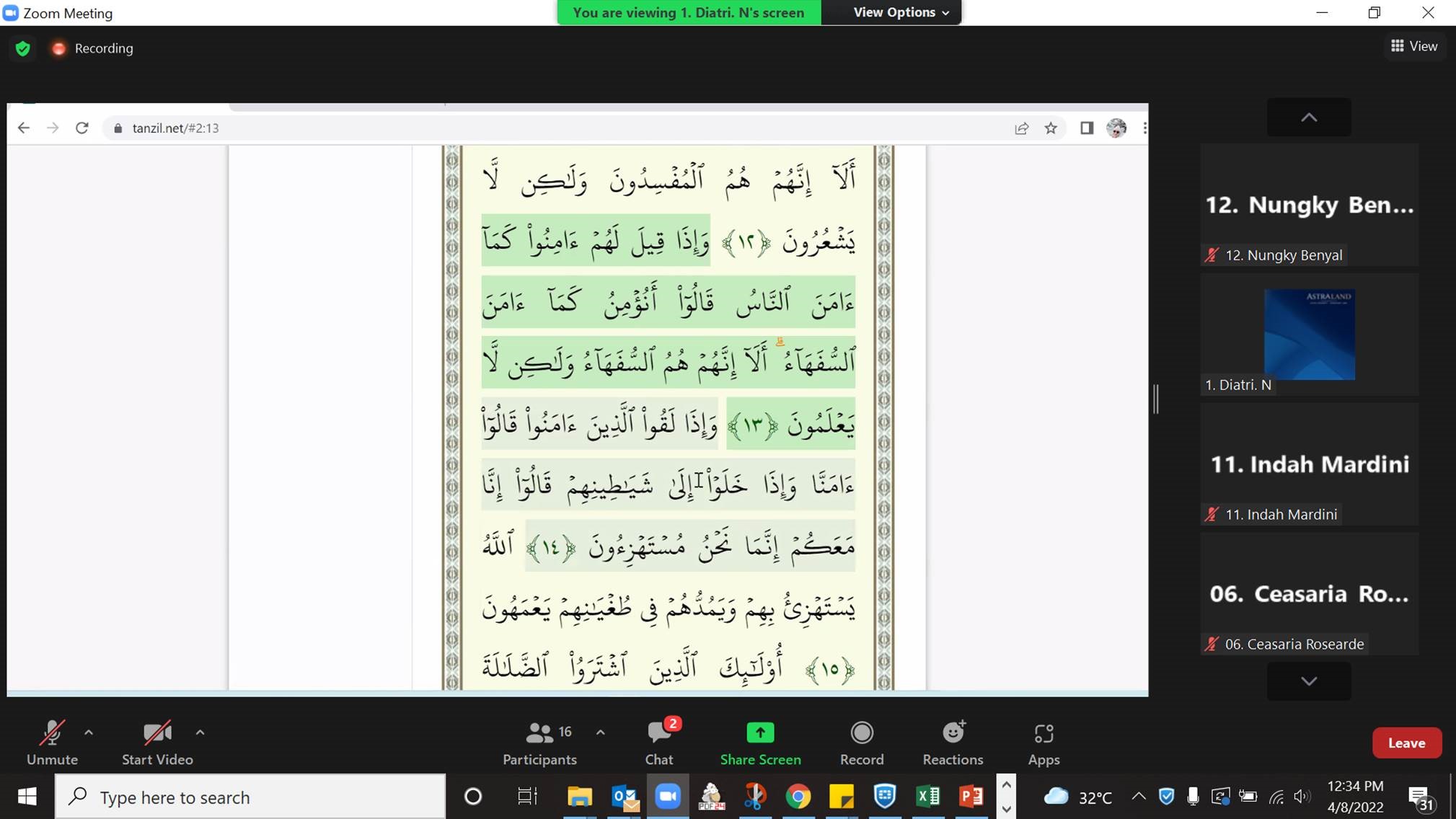Image resolution: width=1456 pixels, height=819 pixels.
Task: Expand video settings arrow beside Start Video
Action: (200, 732)
